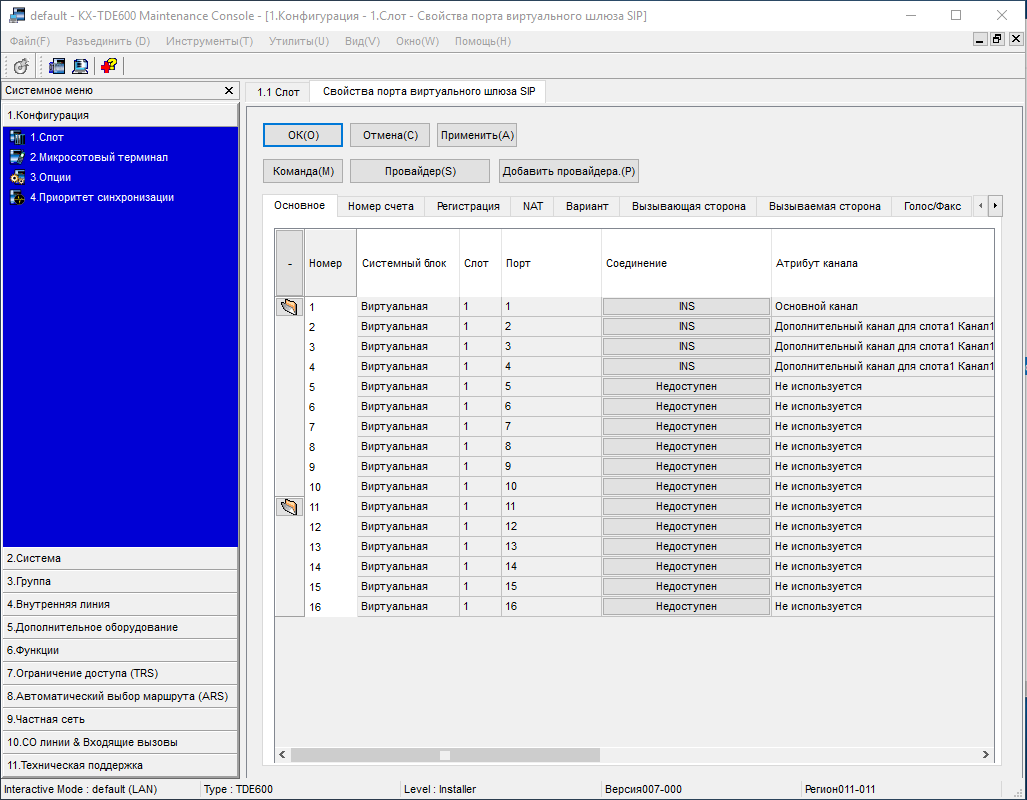Toggle the INS connection status for port 2
Image resolution: width=1027 pixels, height=800 pixels.
coord(686,327)
